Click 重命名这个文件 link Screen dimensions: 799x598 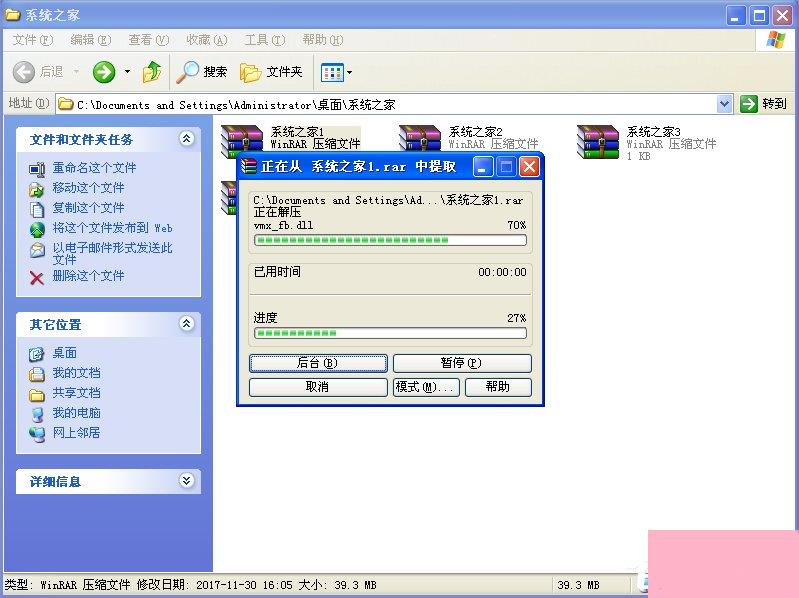94,167
